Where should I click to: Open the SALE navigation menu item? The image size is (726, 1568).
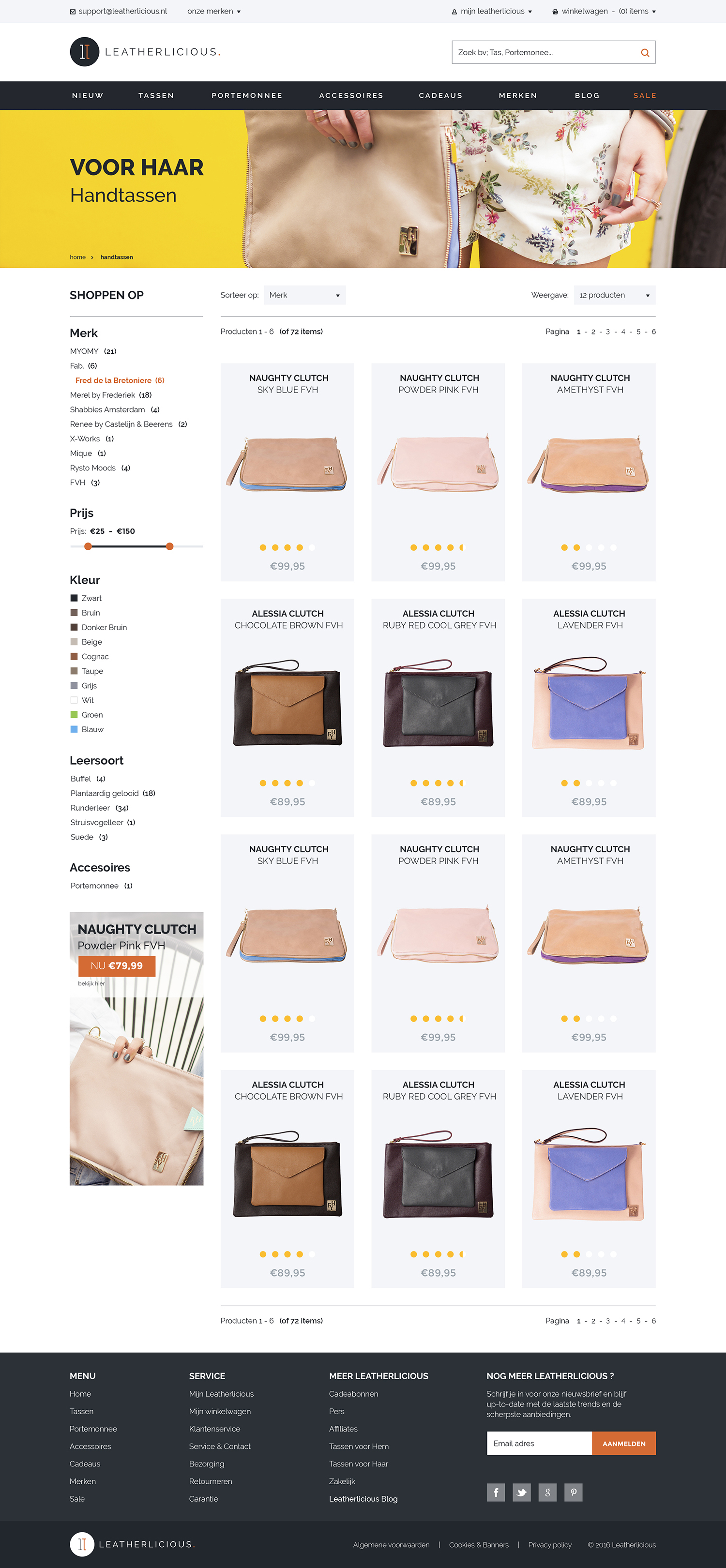645,95
